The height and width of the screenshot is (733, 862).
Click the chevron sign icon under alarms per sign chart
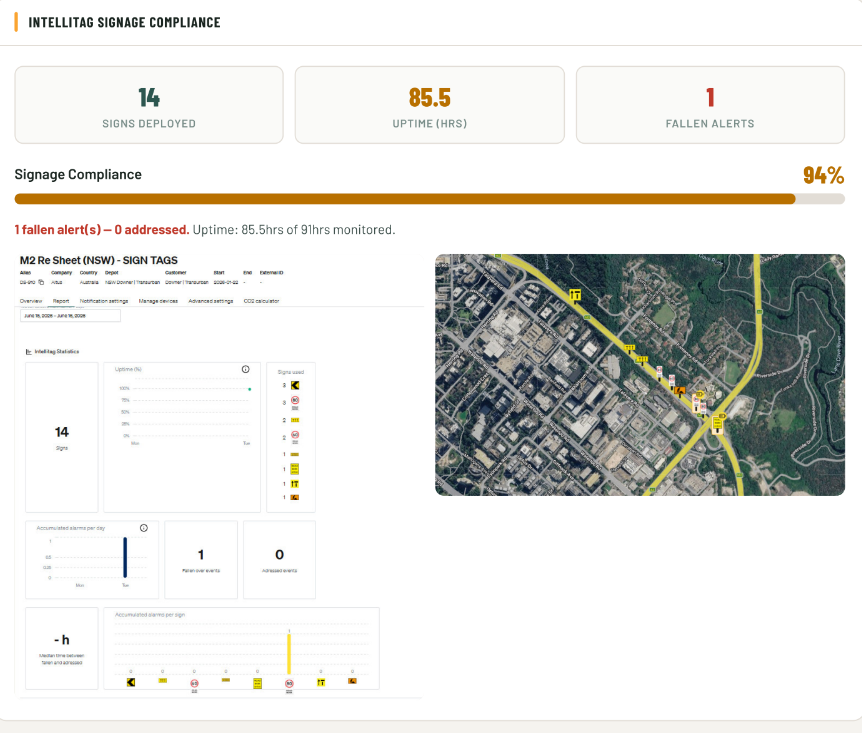coord(131,682)
